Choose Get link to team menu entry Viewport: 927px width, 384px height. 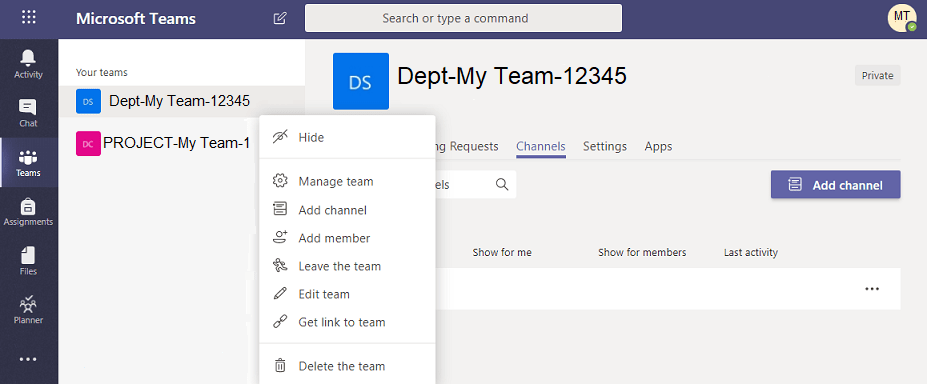(348, 322)
